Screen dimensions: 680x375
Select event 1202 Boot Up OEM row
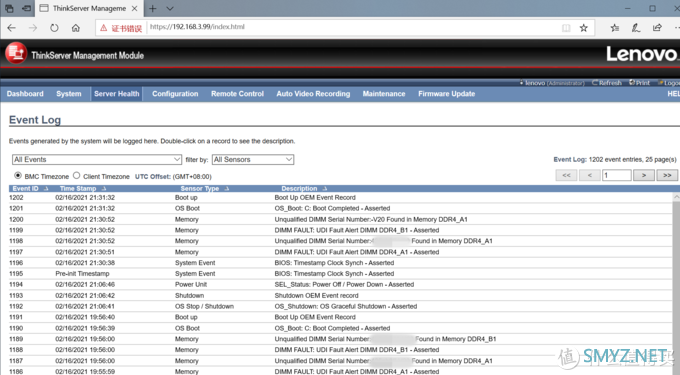(x=340, y=198)
